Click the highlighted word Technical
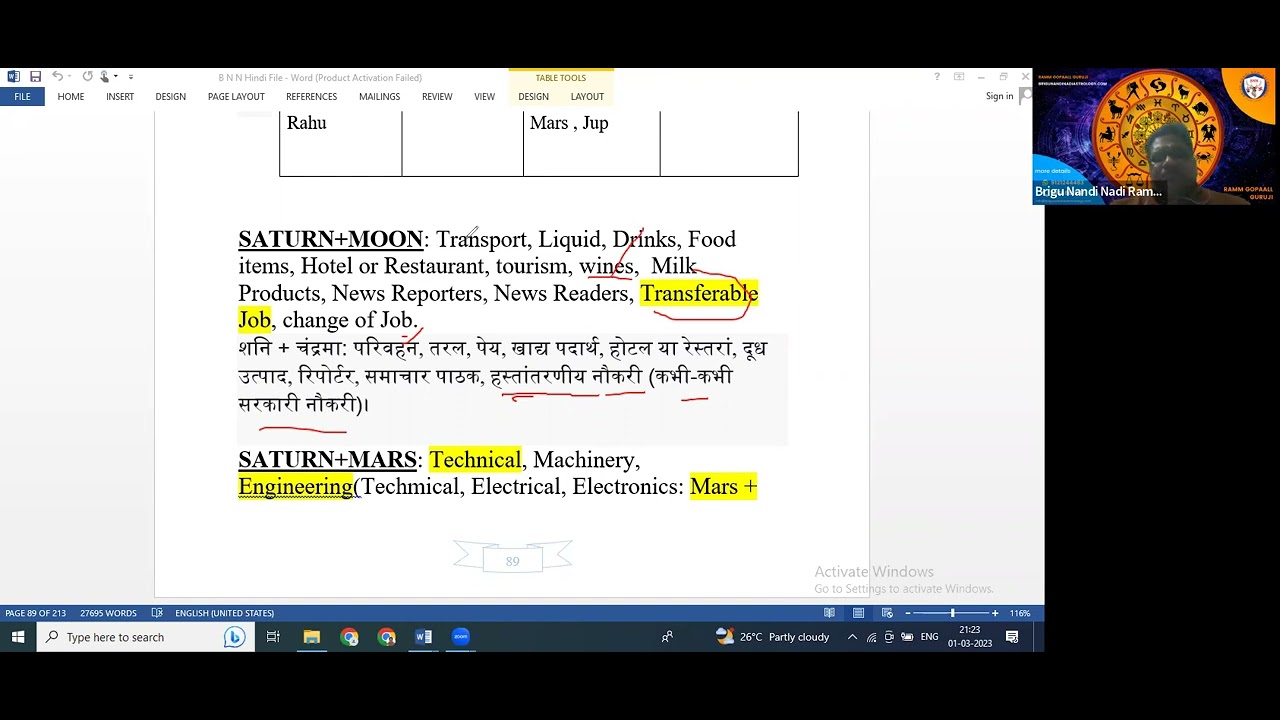The image size is (1280, 720). coord(475,460)
